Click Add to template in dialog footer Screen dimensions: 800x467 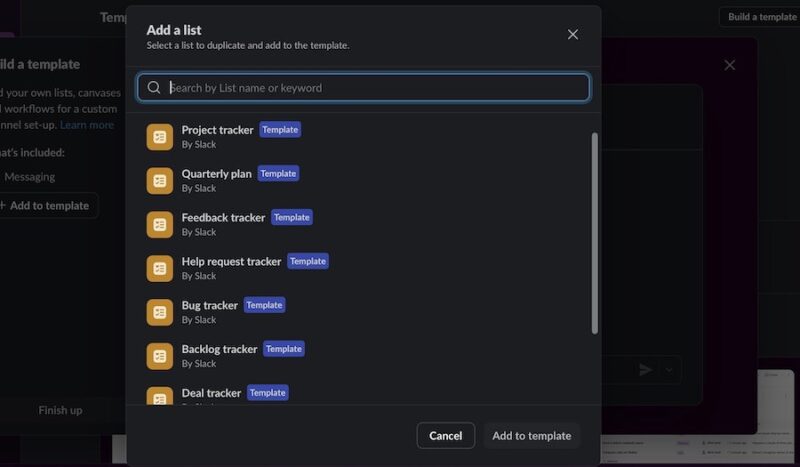click(x=532, y=435)
